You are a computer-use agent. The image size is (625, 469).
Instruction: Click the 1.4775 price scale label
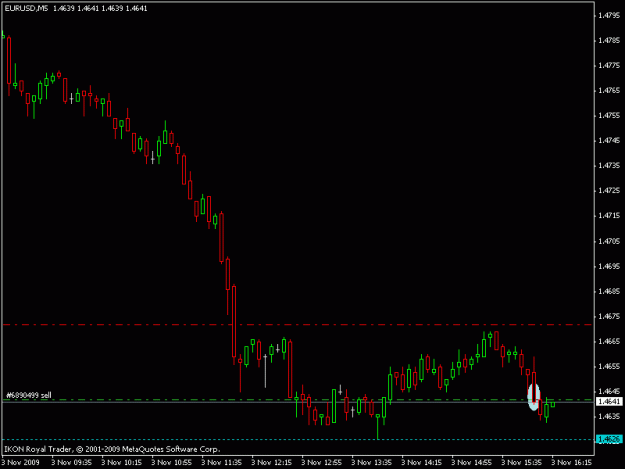(x=609, y=65)
